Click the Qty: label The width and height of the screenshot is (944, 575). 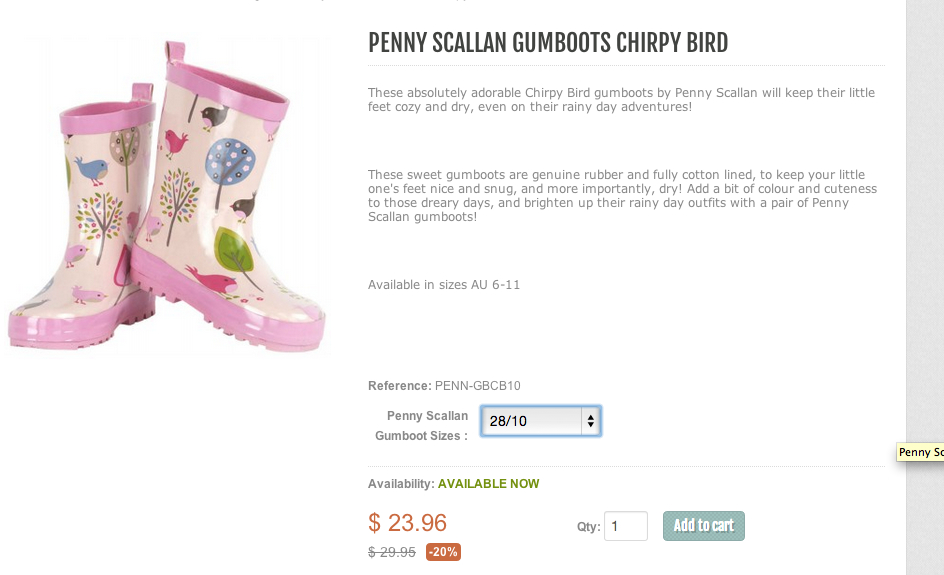point(588,527)
